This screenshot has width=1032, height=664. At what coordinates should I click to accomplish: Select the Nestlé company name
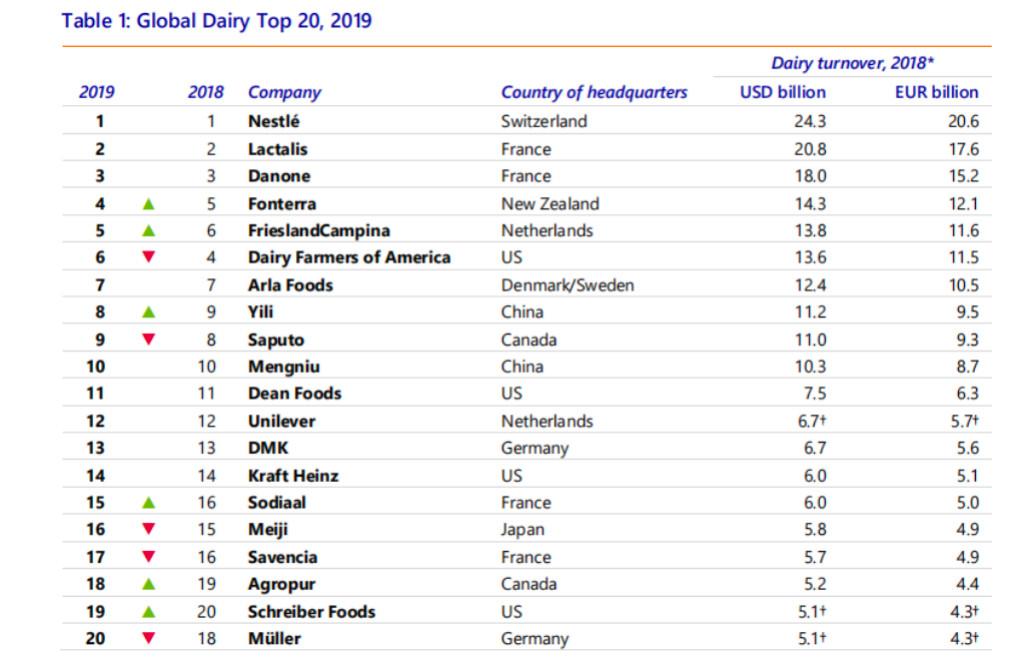point(274,122)
